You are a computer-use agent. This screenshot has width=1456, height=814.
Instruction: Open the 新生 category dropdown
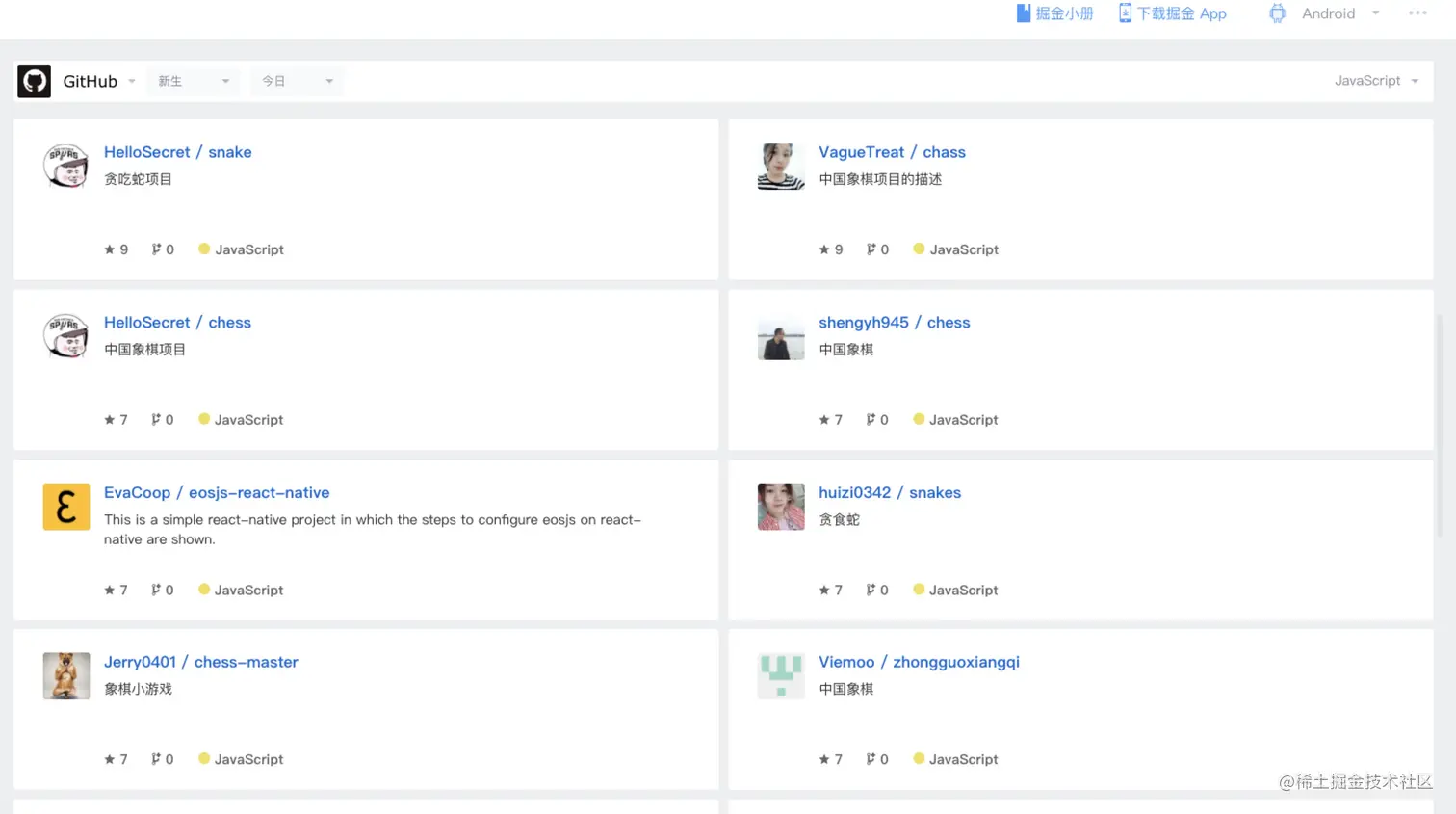coord(194,81)
